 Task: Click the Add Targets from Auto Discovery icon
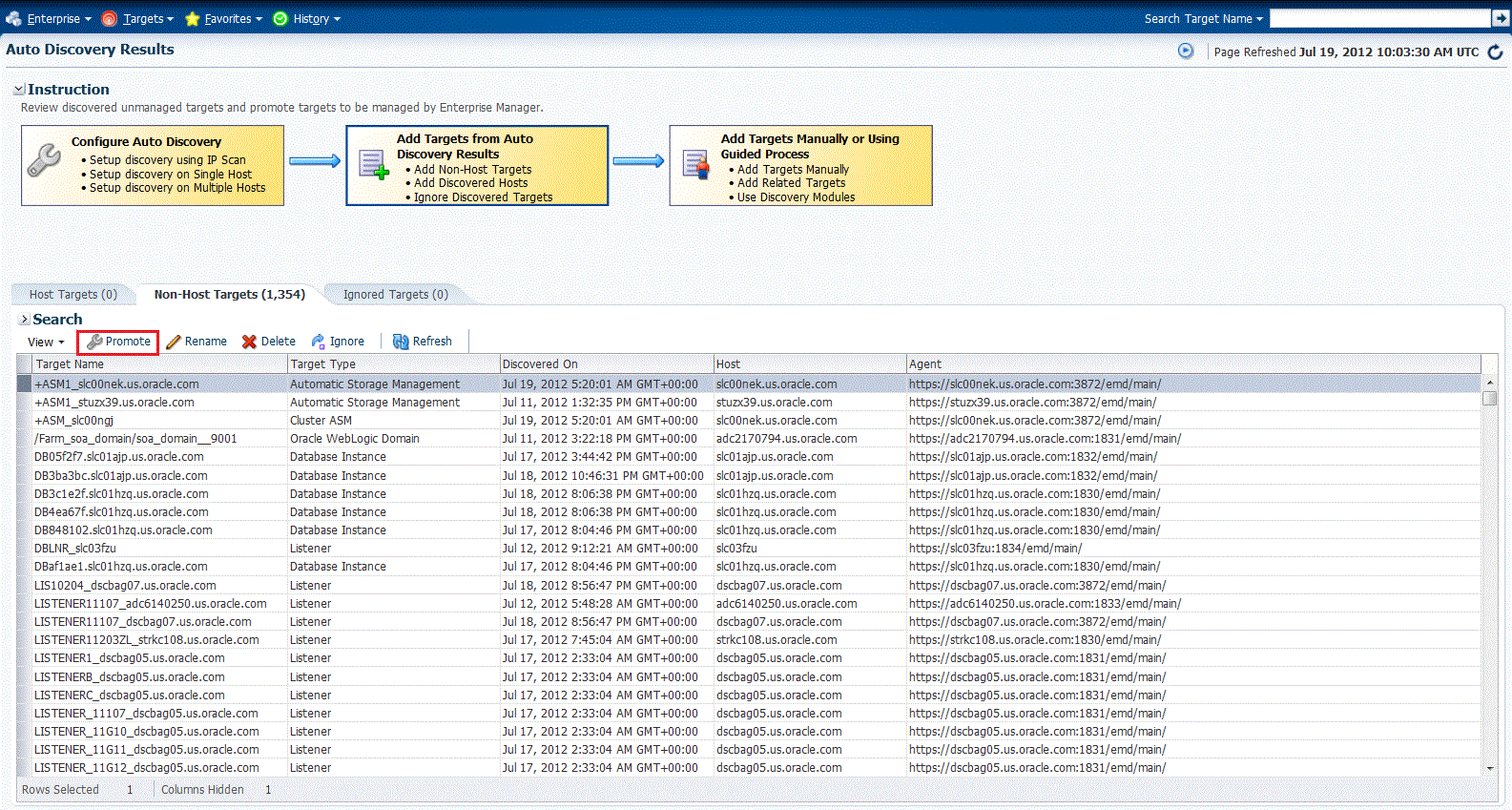(x=373, y=165)
